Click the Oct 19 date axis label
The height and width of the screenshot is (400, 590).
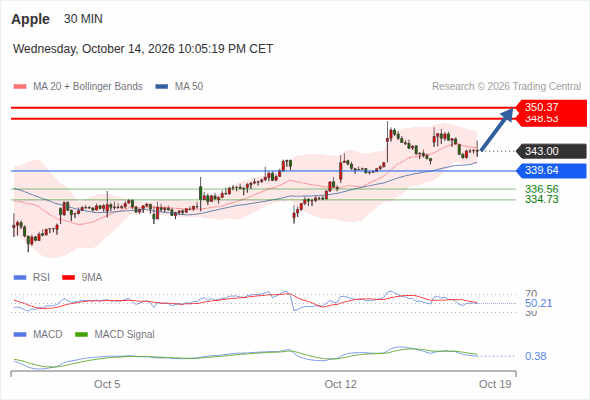point(495,384)
